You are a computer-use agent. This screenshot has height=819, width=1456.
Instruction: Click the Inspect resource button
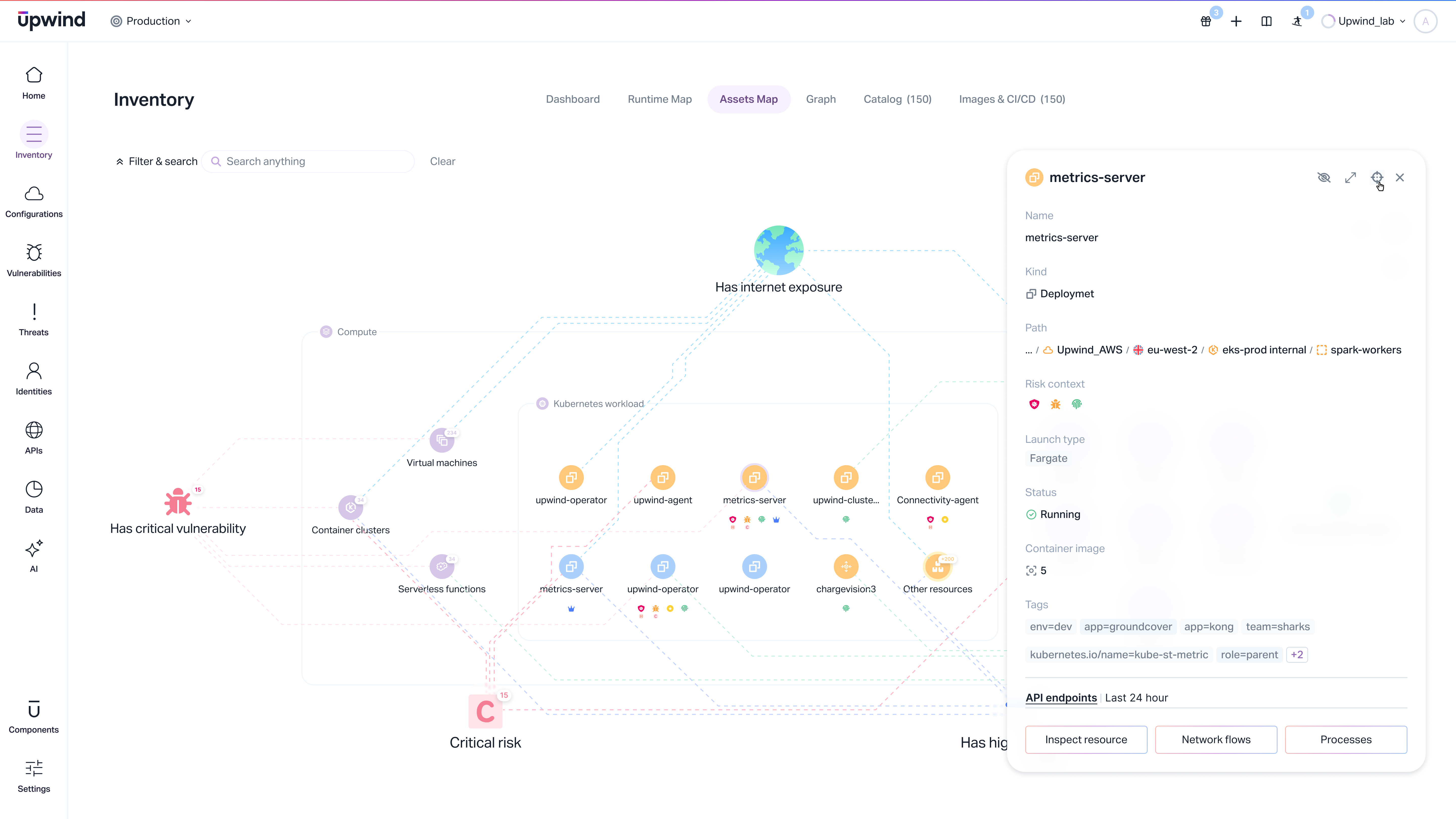[1086, 739]
